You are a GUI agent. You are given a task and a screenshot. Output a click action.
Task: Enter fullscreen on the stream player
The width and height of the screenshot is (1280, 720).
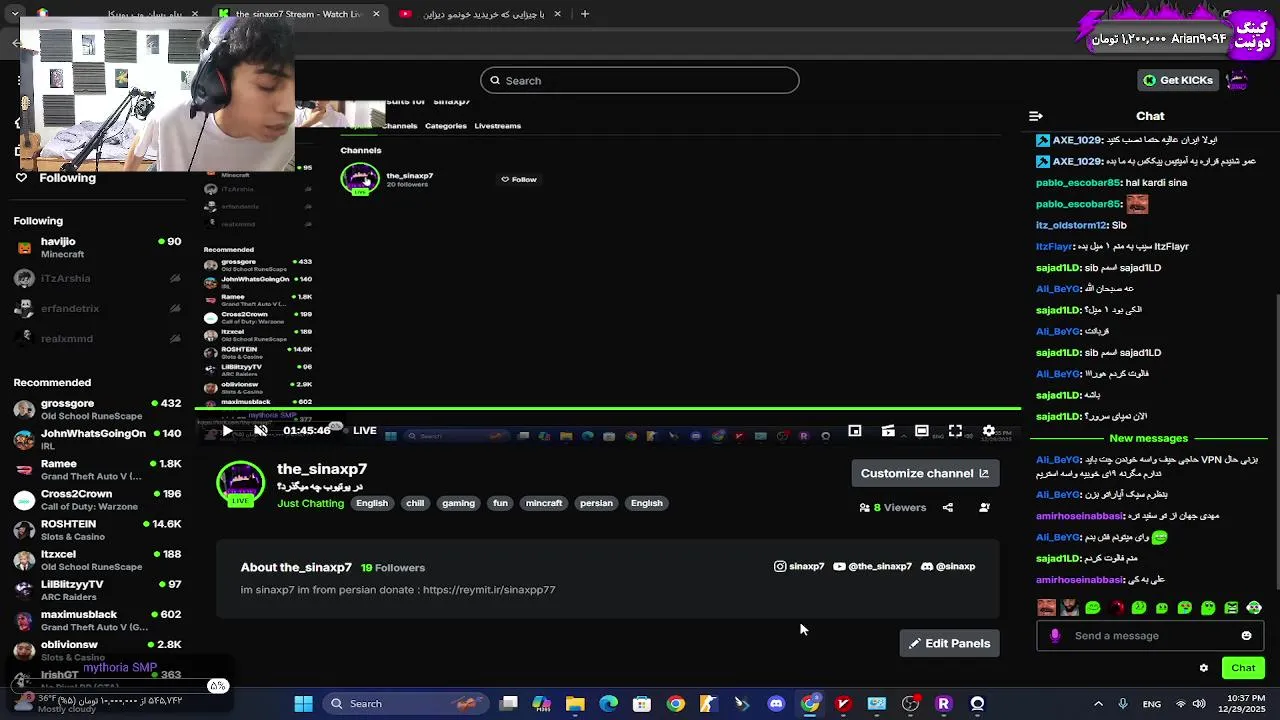click(955, 431)
